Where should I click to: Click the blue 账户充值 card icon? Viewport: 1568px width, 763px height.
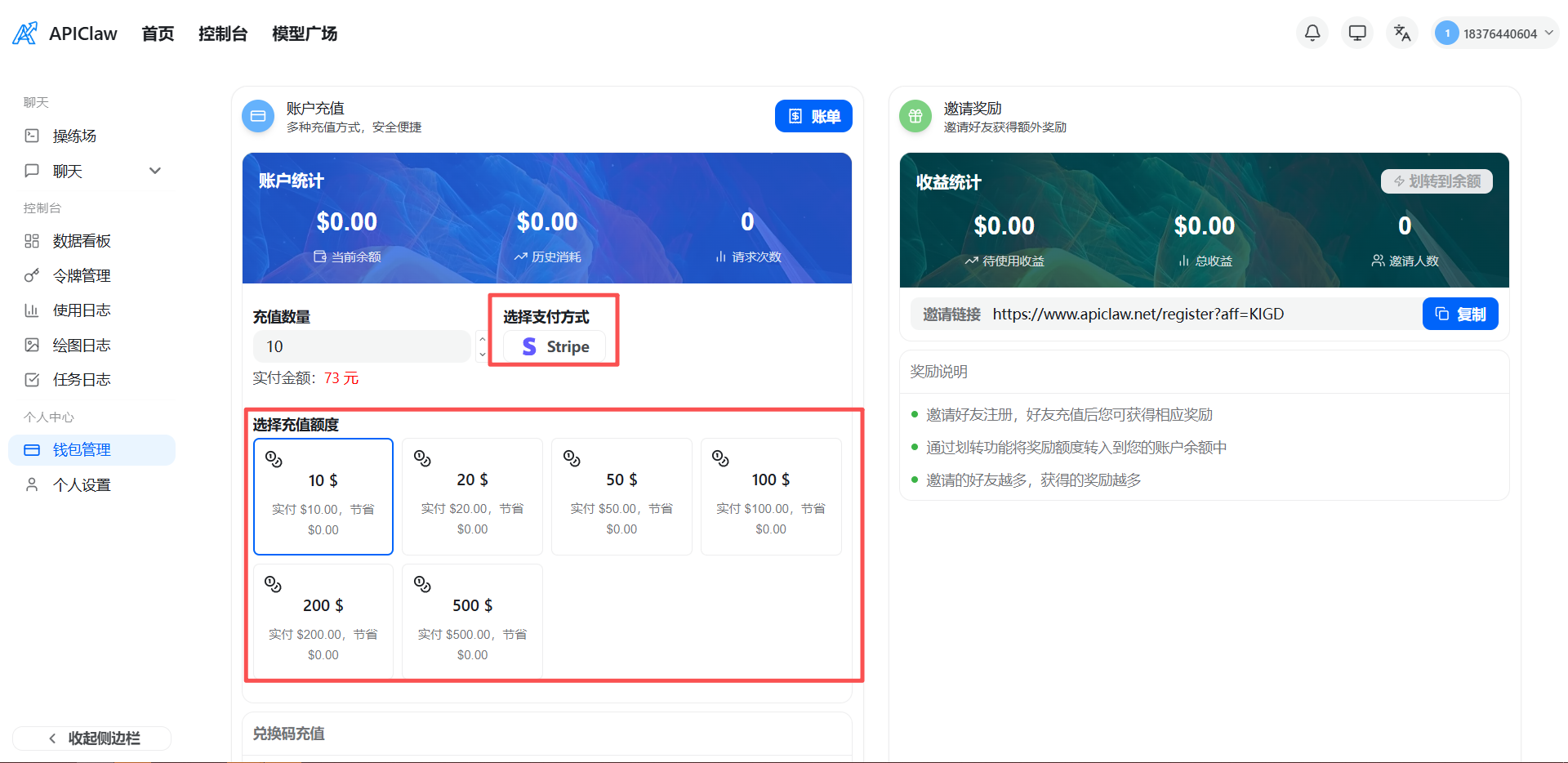(258, 116)
